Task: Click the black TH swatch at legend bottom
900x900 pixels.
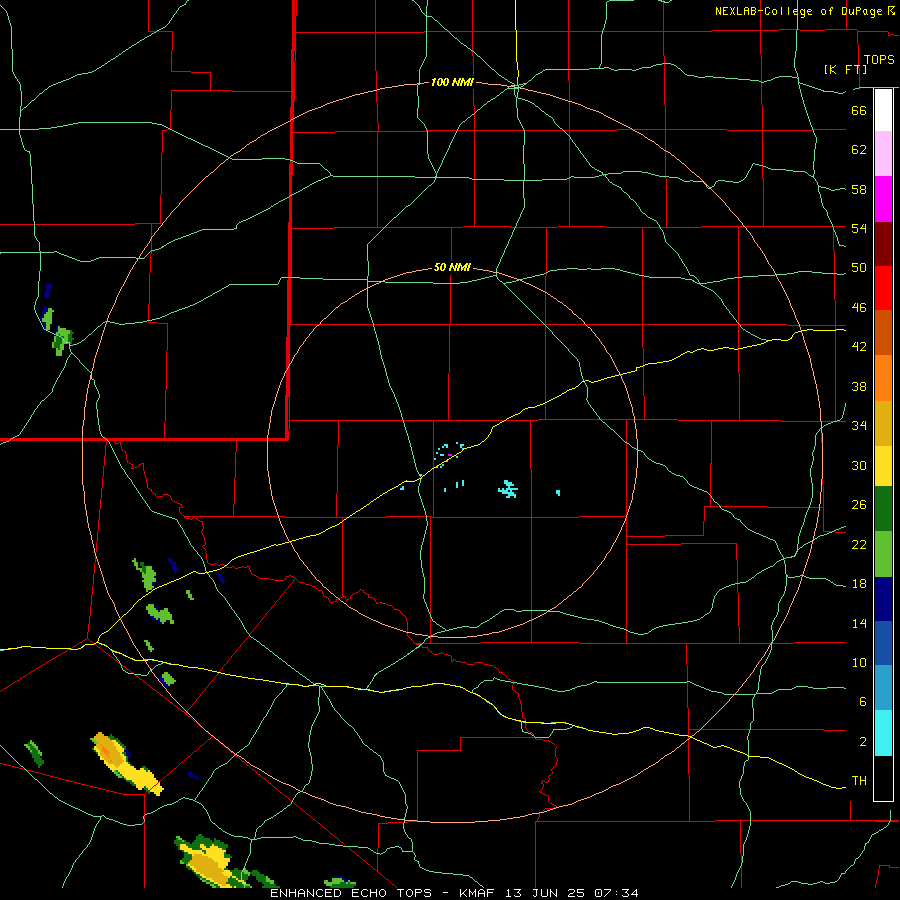Action: tap(883, 778)
